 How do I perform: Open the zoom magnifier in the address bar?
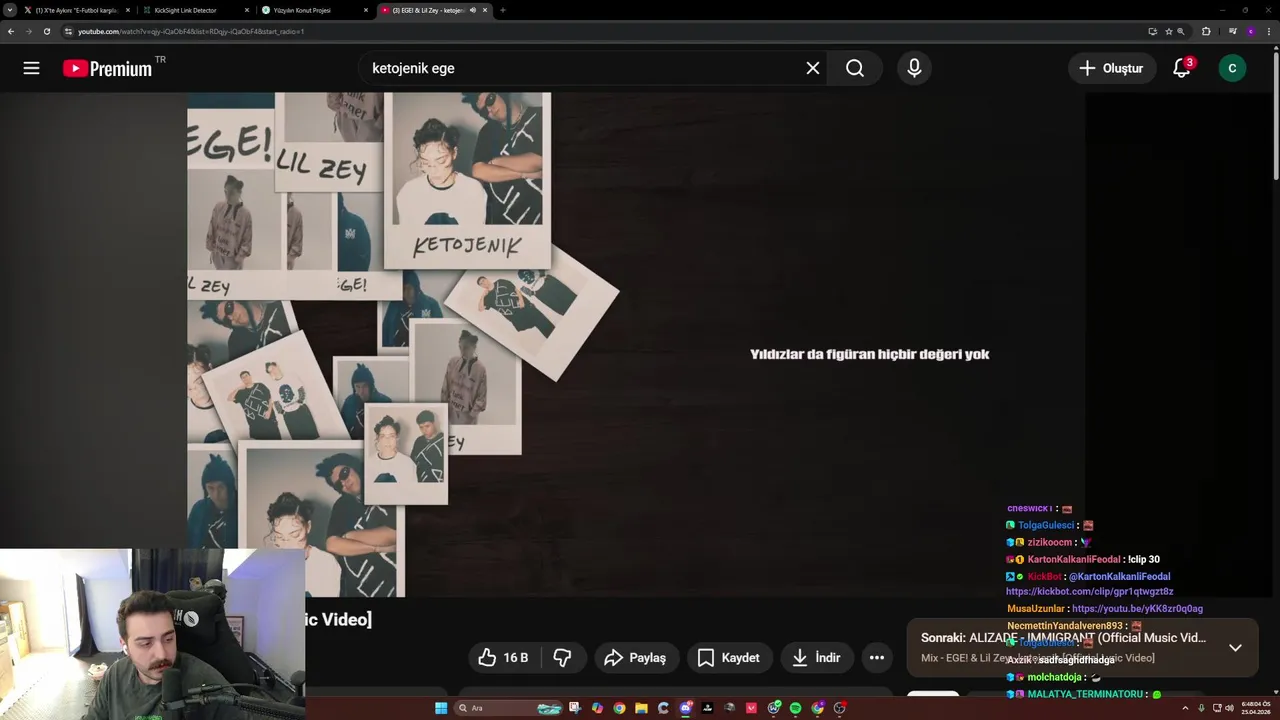pos(1181,31)
